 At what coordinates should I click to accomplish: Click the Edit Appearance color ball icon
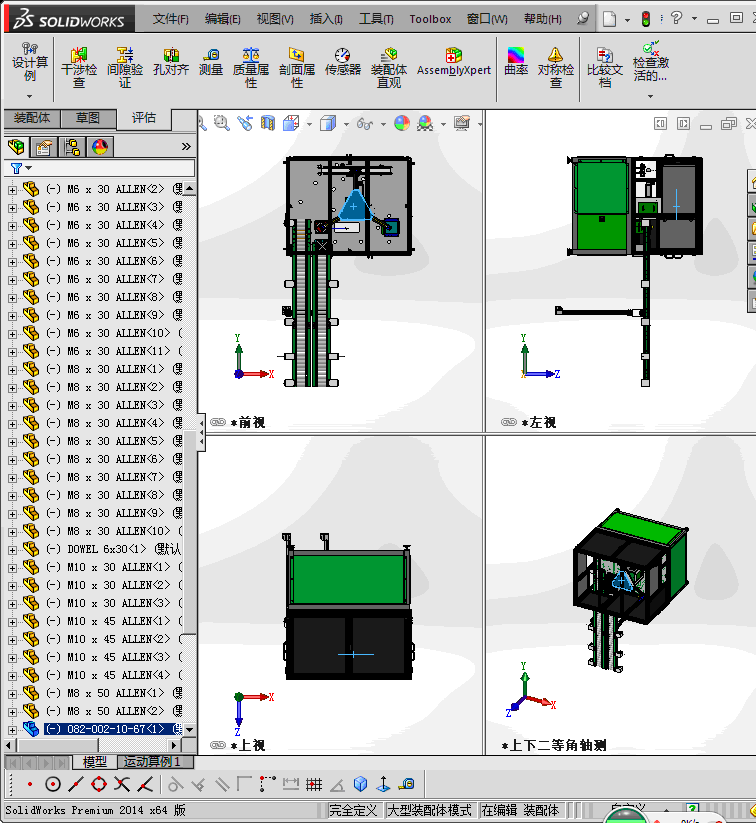click(x=402, y=123)
